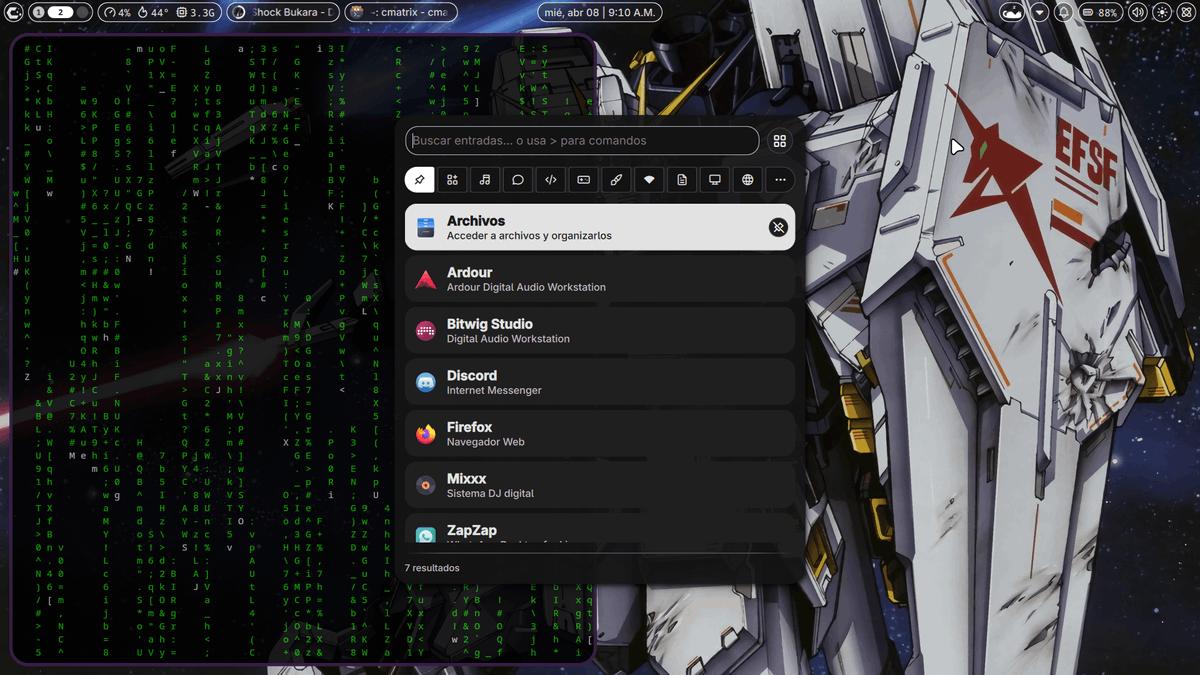Select the music notes audio category

pos(485,180)
